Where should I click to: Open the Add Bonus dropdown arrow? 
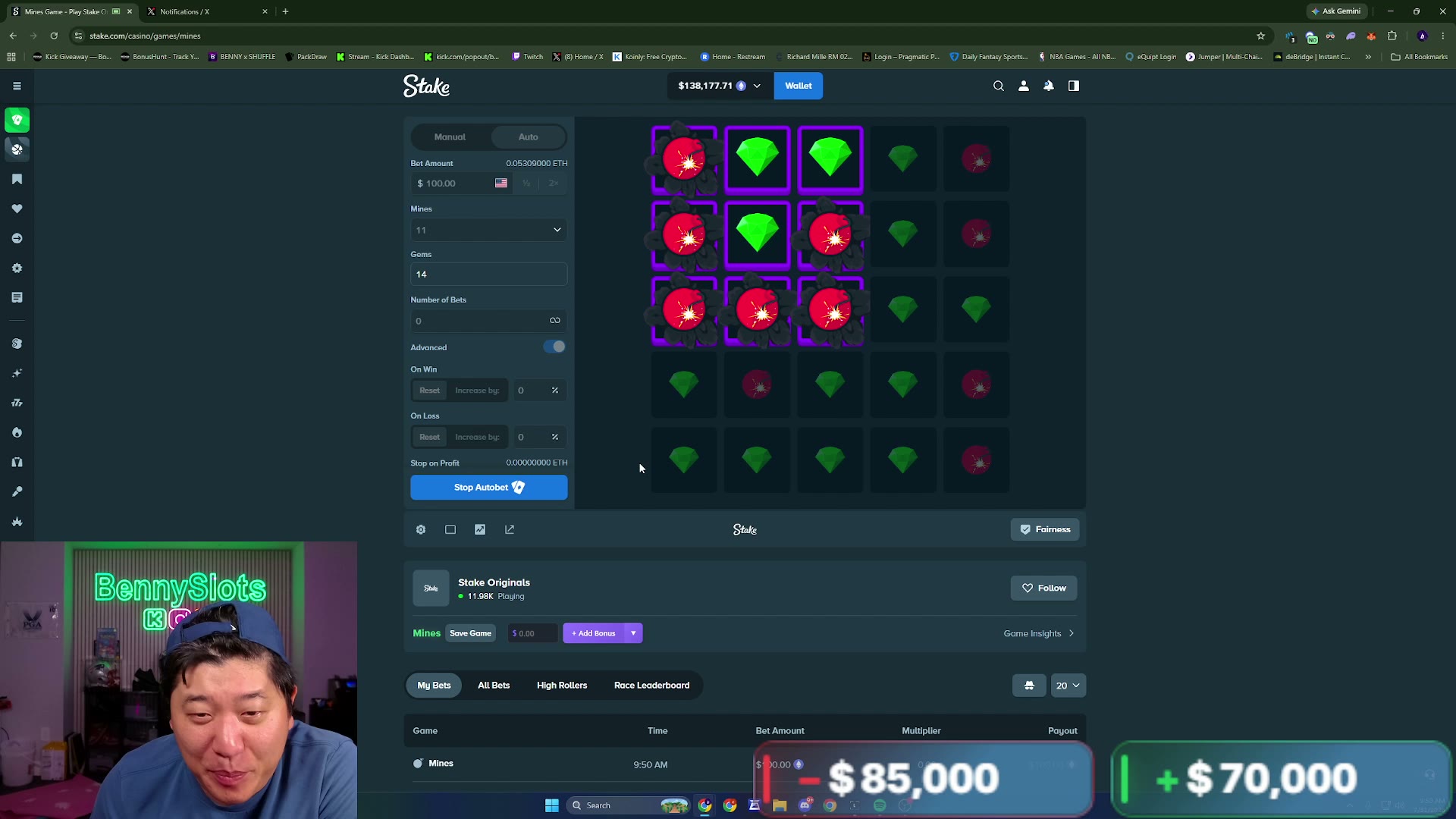(x=633, y=633)
